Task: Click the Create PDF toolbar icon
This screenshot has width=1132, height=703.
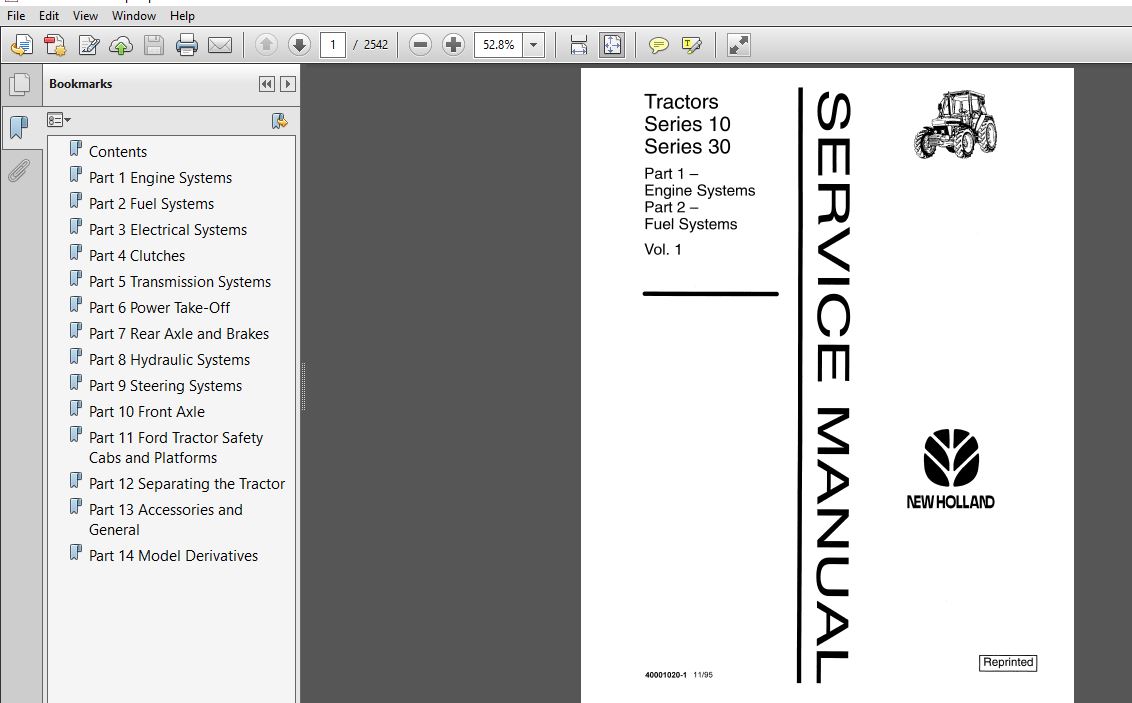Action: coord(22,45)
